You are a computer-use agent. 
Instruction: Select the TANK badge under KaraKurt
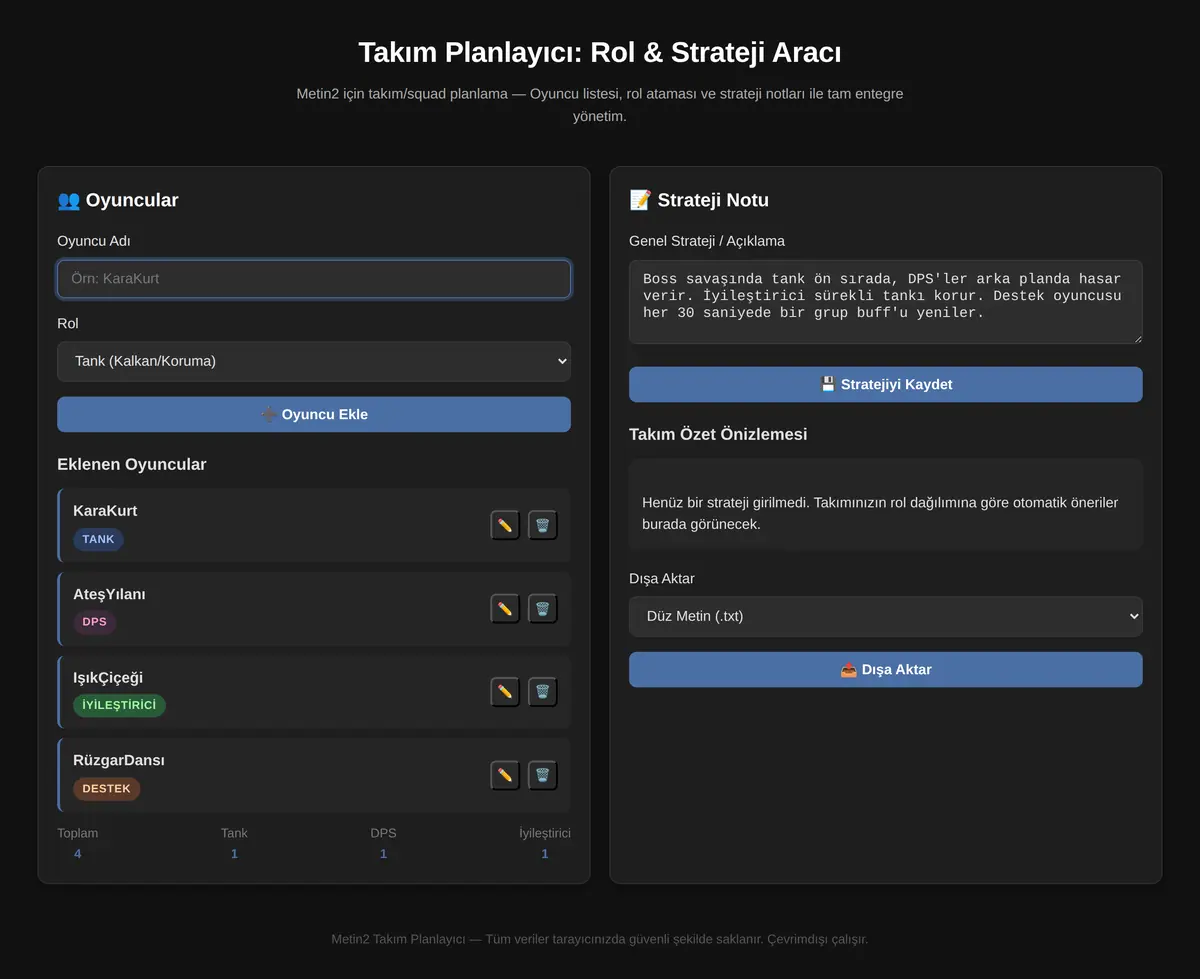(98, 539)
